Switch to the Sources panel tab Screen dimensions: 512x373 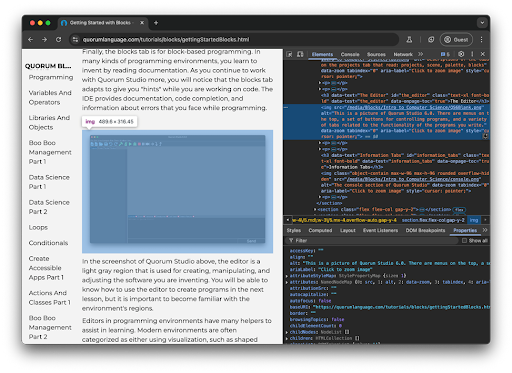[x=376, y=54]
